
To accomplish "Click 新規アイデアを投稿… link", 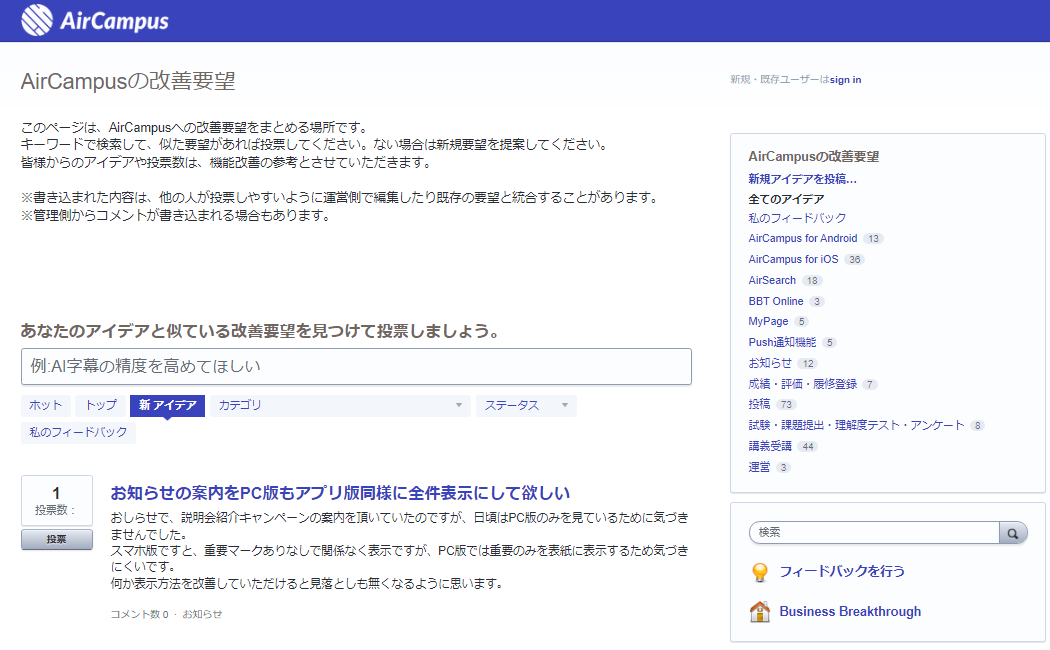I will pos(802,179).
